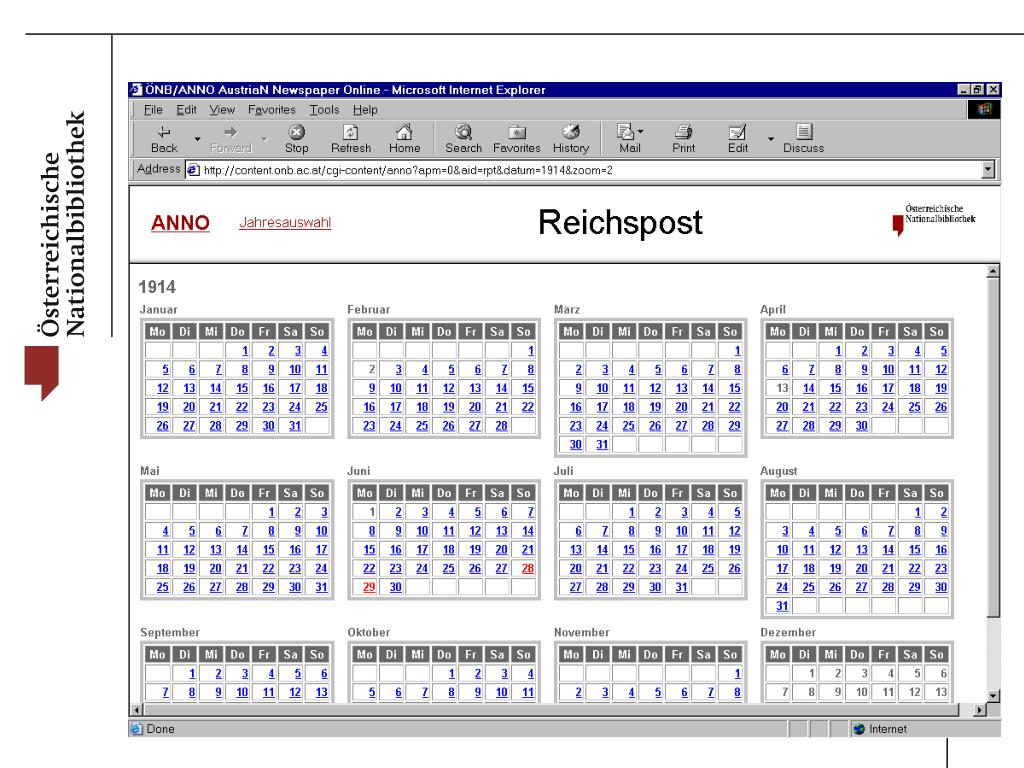This screenshot has height=768, width=1024.
Task: Select day 30 in April
Action: tap(861, 426)
